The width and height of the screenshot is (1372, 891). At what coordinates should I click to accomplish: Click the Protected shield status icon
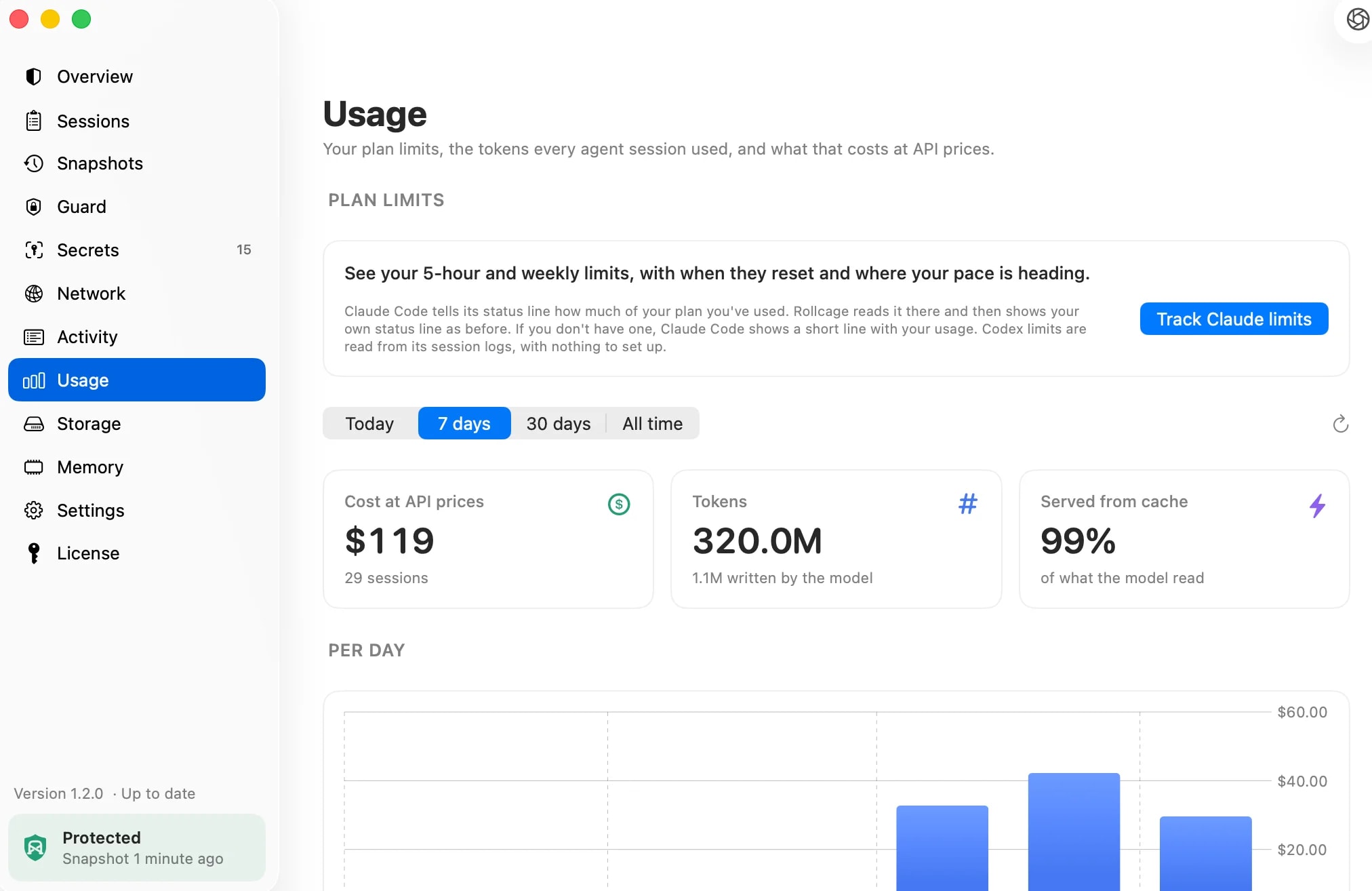pyautogui.click(x=35, y=848)
